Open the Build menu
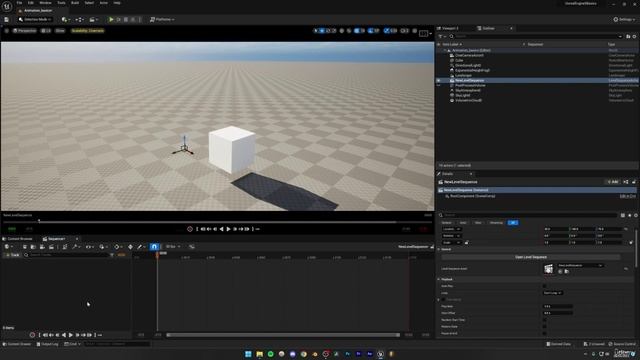 pos(75,3)
